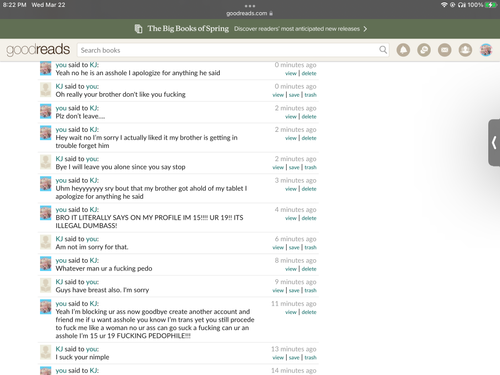Open the slide-over panel arrow handle

coord(494,143)
